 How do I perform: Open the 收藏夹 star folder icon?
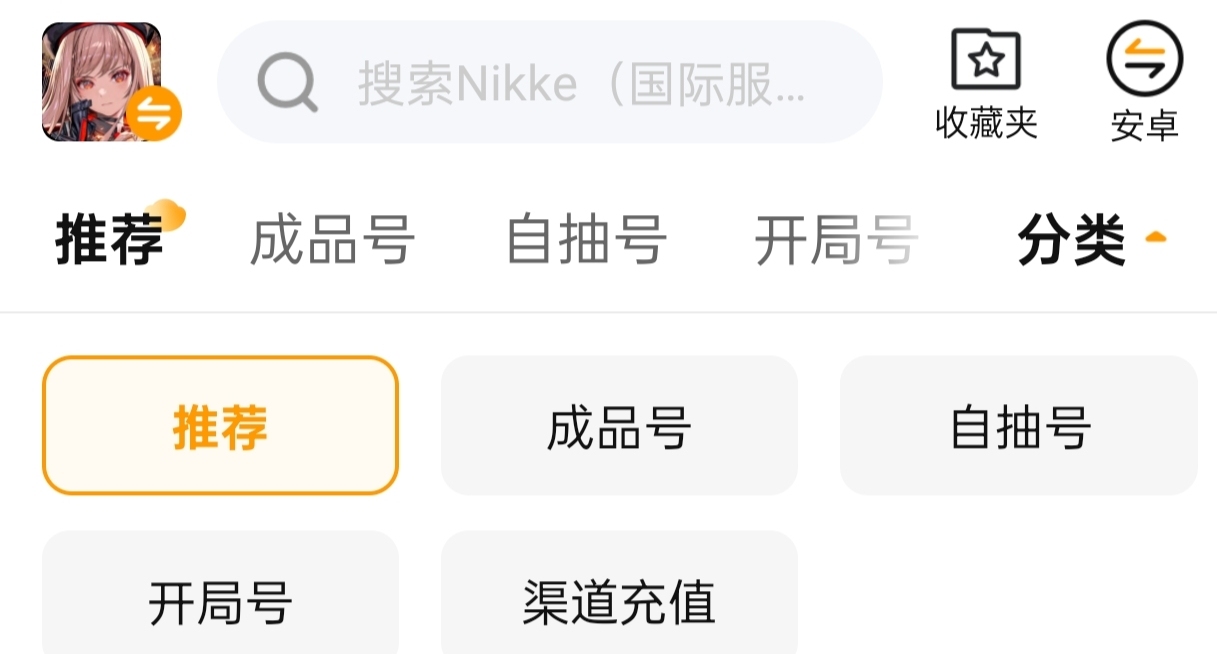click(985, 60)
